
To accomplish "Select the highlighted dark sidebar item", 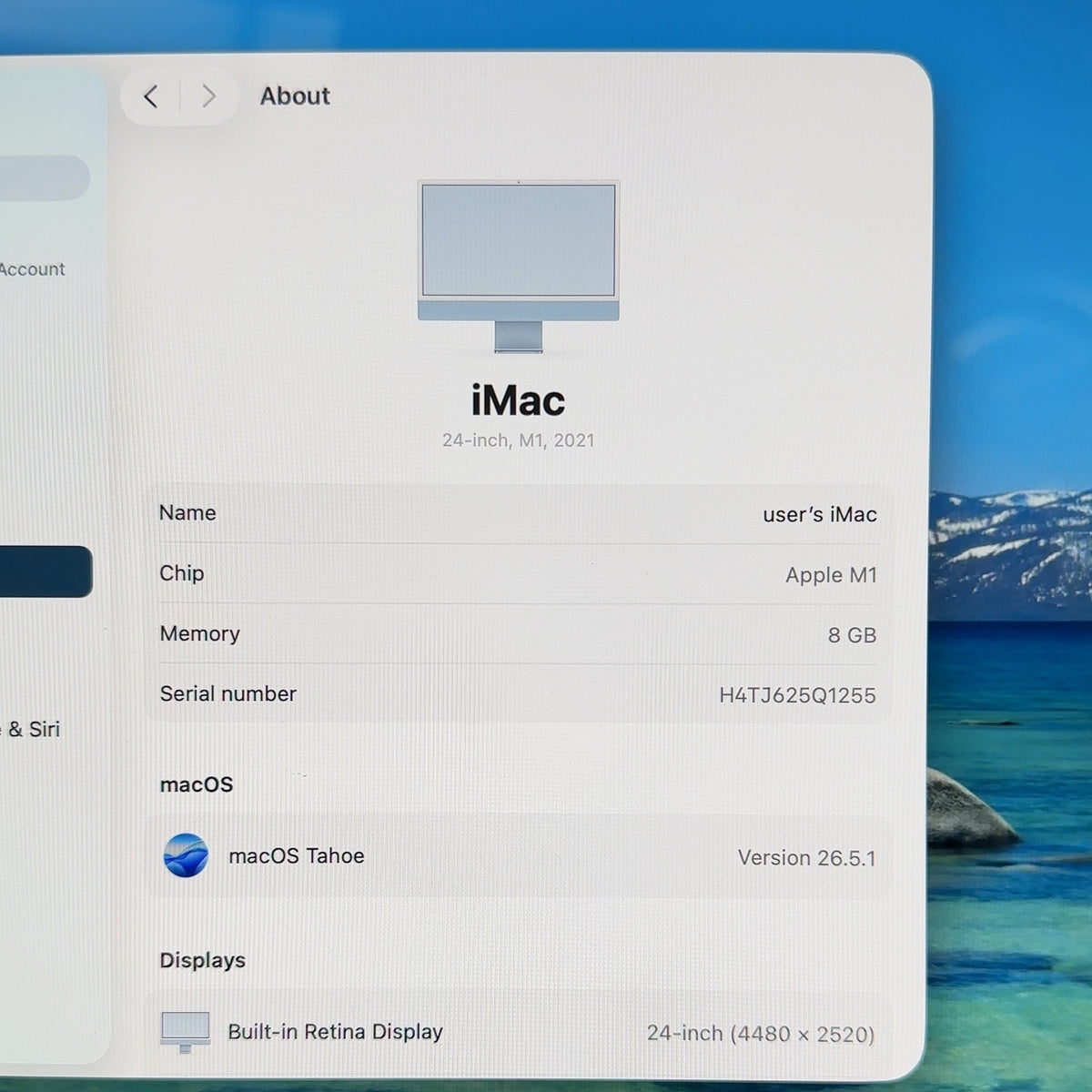I will tap(45, 571).
